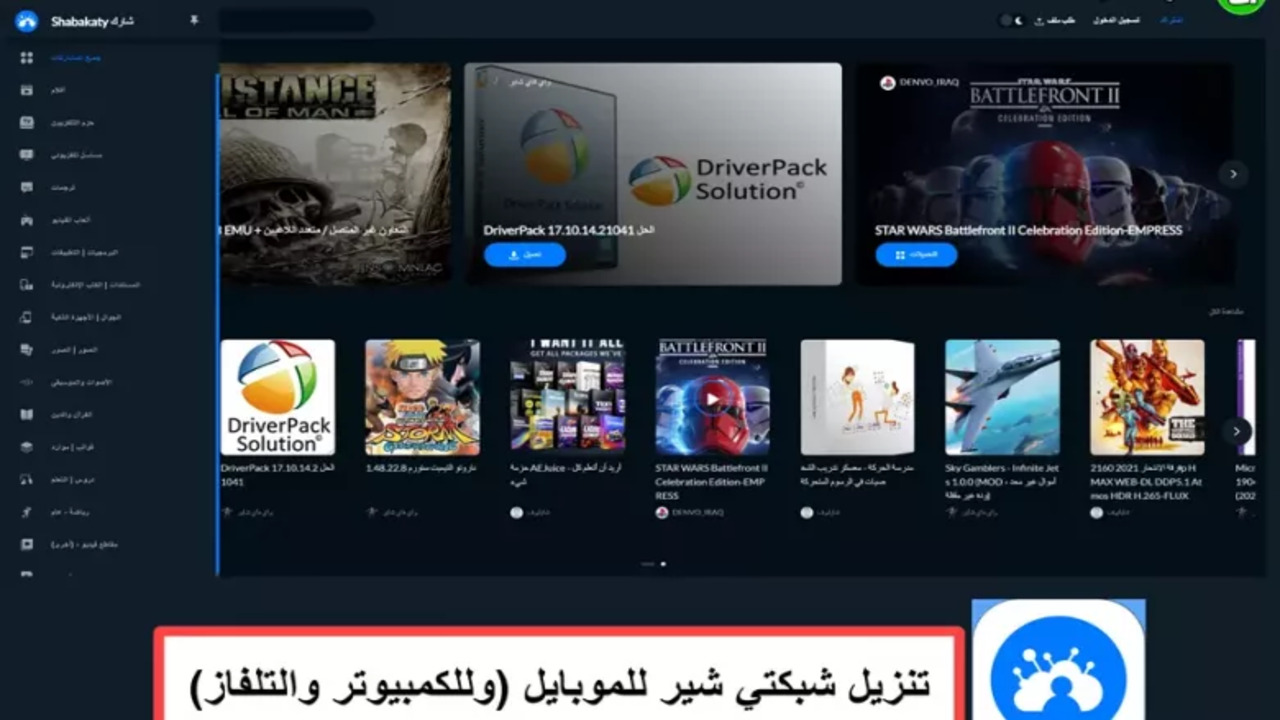Open the AEJuice 'I Want It All' thumbnail
Viewport: 1280px width, 720px height.
click(567, 397)
